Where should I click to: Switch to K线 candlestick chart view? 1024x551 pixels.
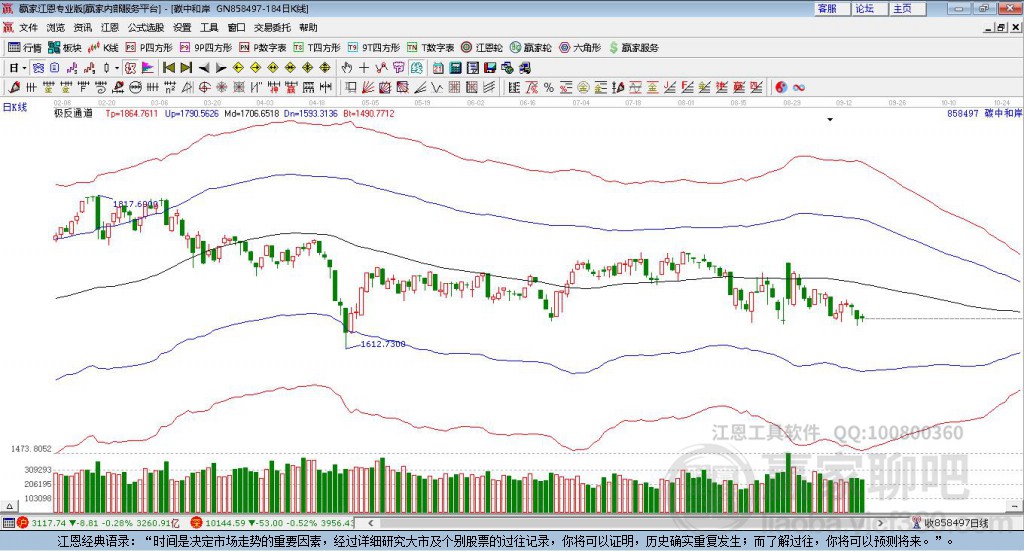coord(104,47)
